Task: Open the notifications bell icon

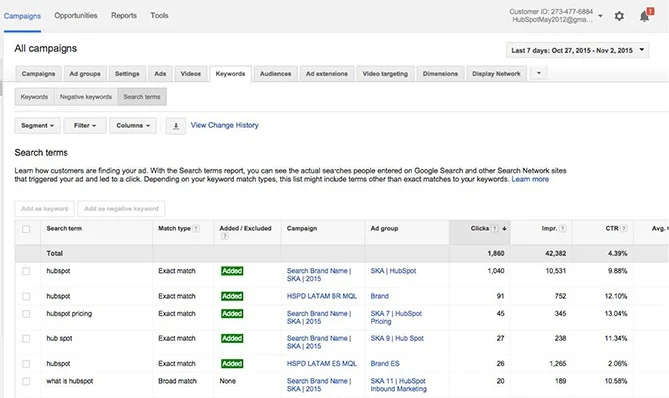Action: [645, 16]
